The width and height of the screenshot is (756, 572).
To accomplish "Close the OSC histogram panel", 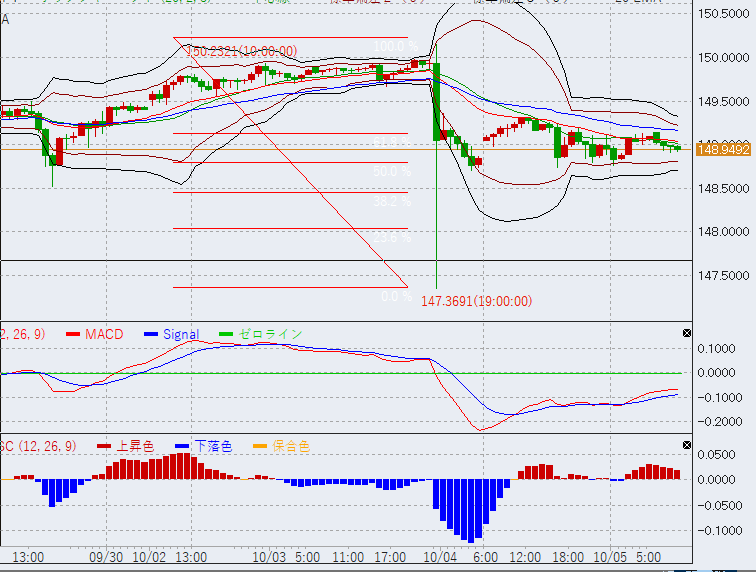I will pyautogui.click(x=686, y=445).
